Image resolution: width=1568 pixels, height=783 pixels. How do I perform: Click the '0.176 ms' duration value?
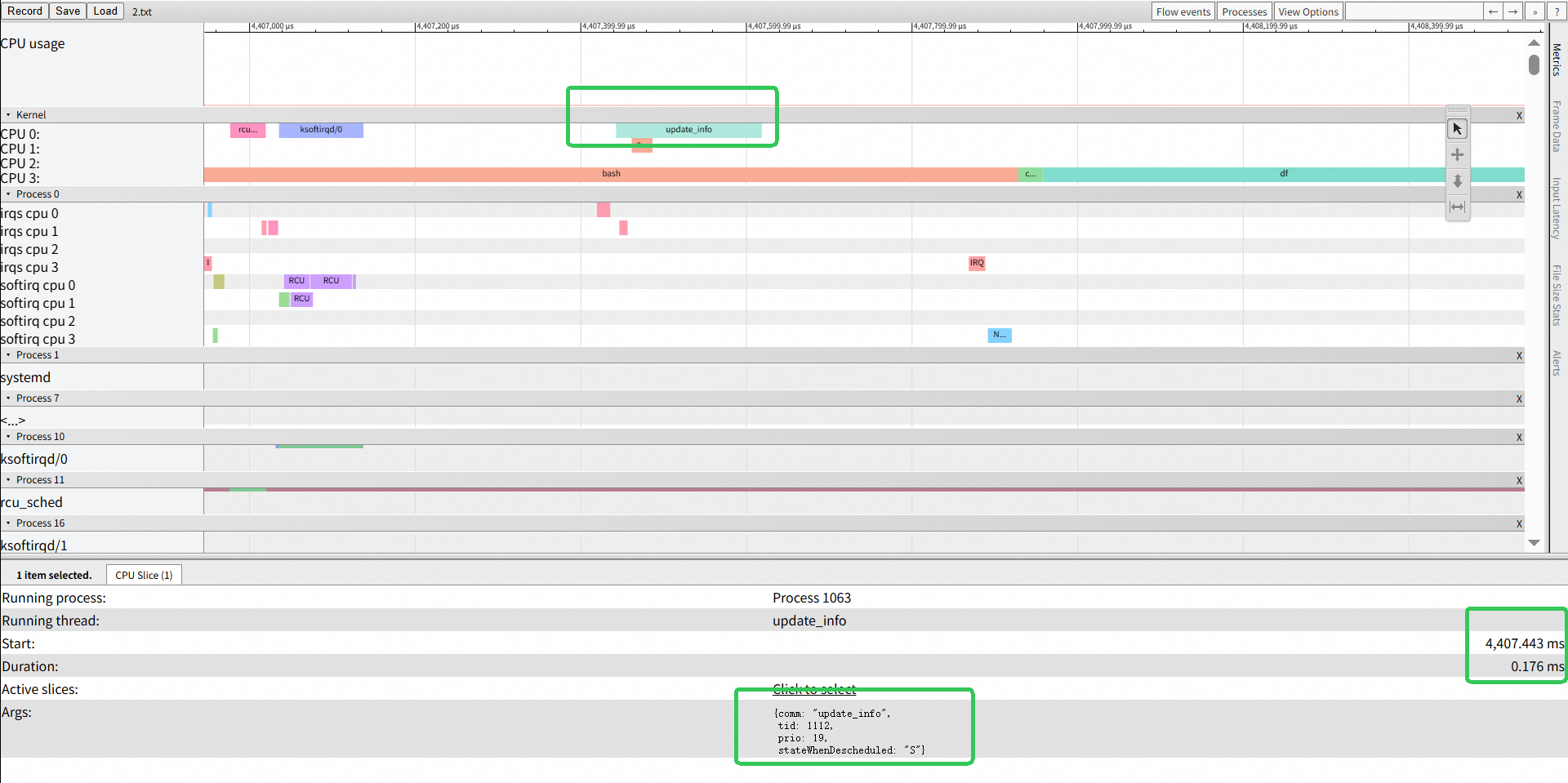pyautogui.click(x=1538, y=666)
